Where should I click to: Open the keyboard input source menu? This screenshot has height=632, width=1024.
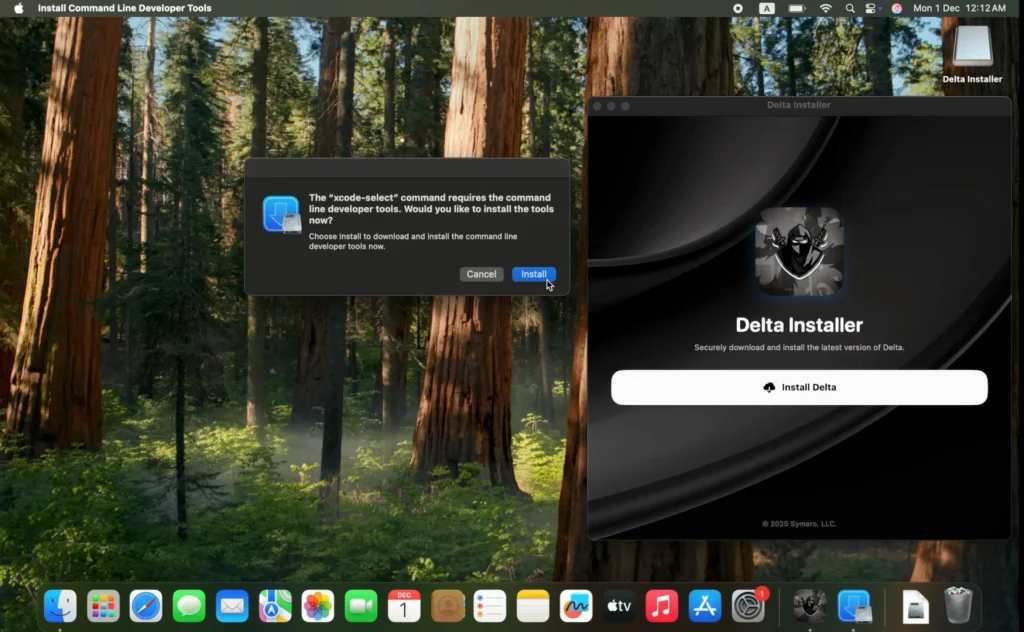pyautogui.click(x=767, y=8)
